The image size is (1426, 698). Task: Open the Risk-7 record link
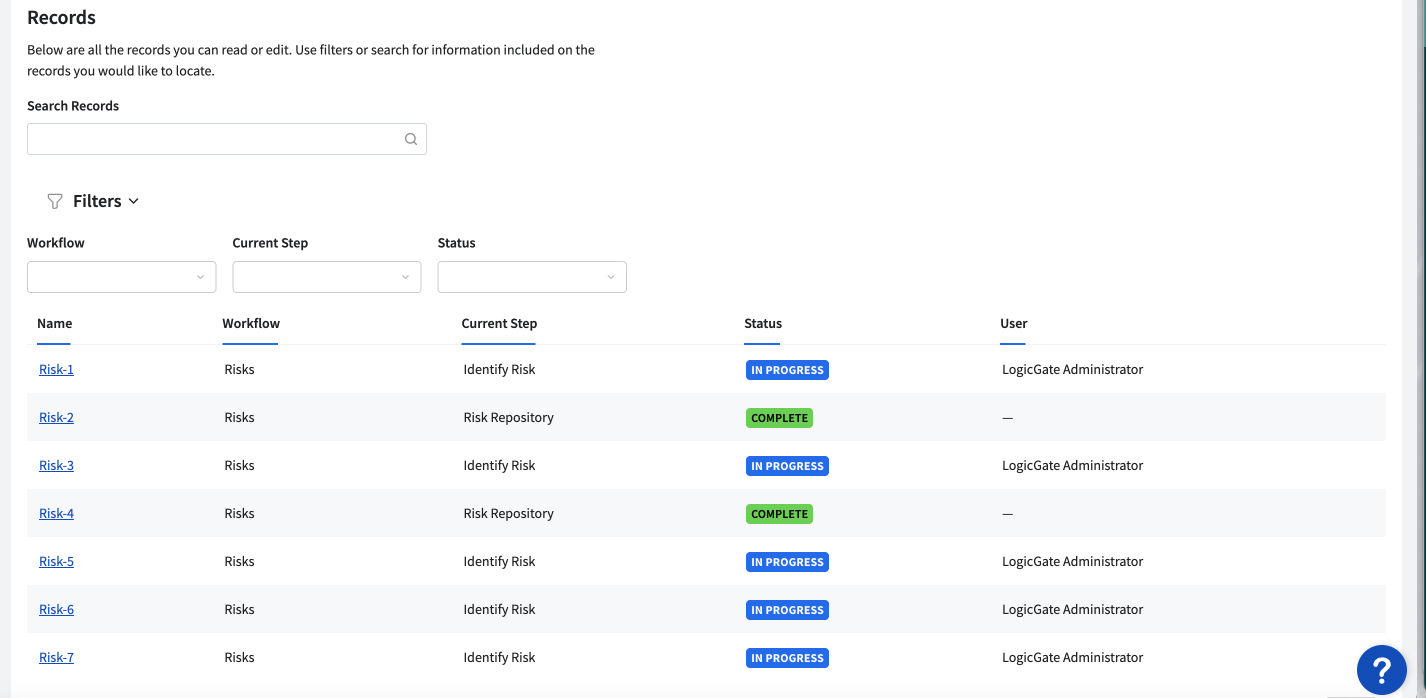pos(56,657)
